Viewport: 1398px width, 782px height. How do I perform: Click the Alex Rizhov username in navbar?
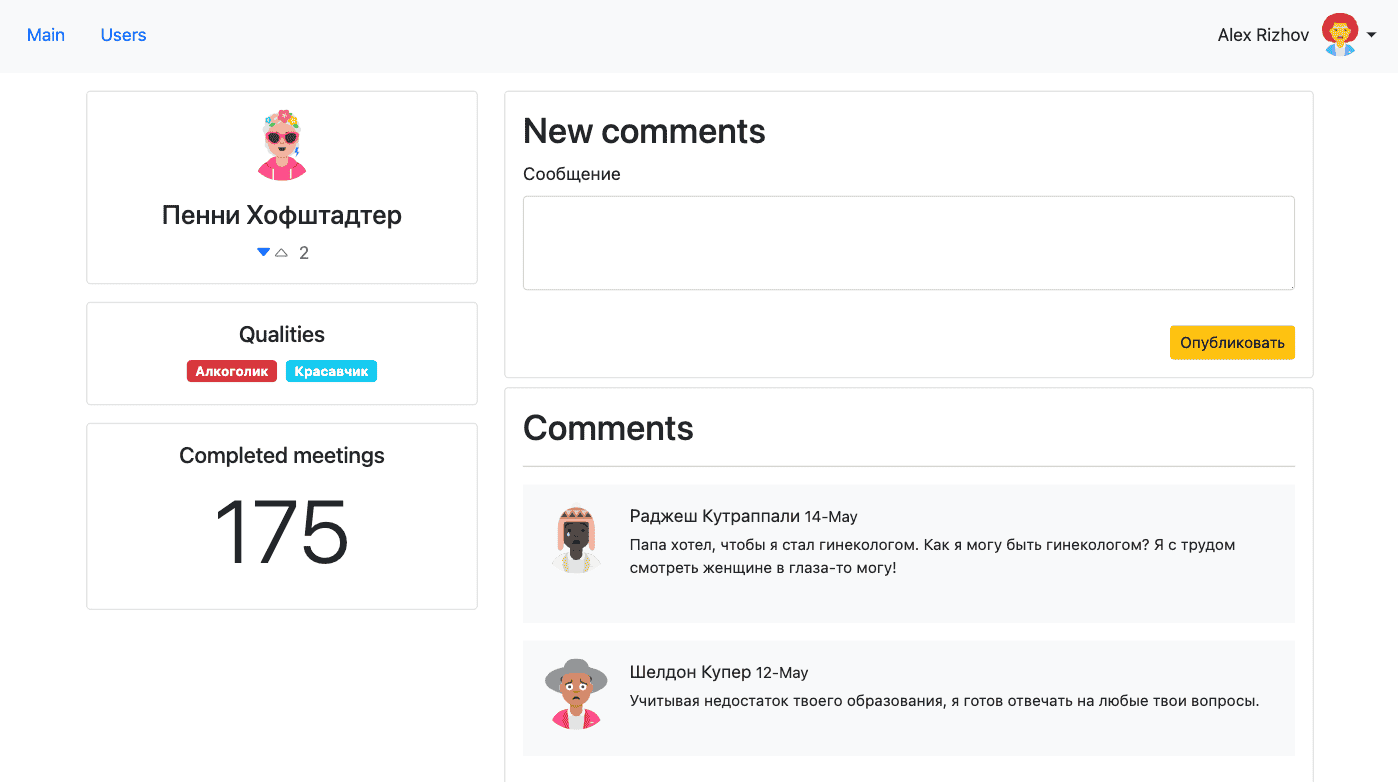tap(1262, 35)
